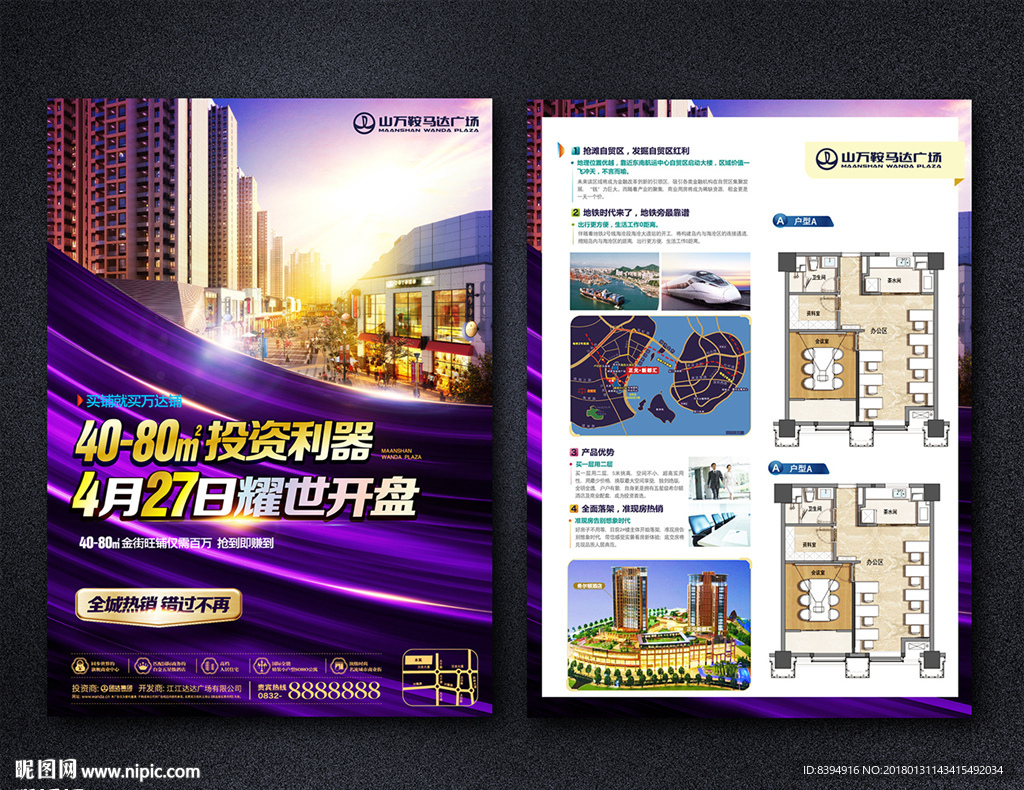Click the small MAANSHAN WANDA PLAZA text beside the headline
Viewport: 1024px width, 790px height.
(402, 454)
